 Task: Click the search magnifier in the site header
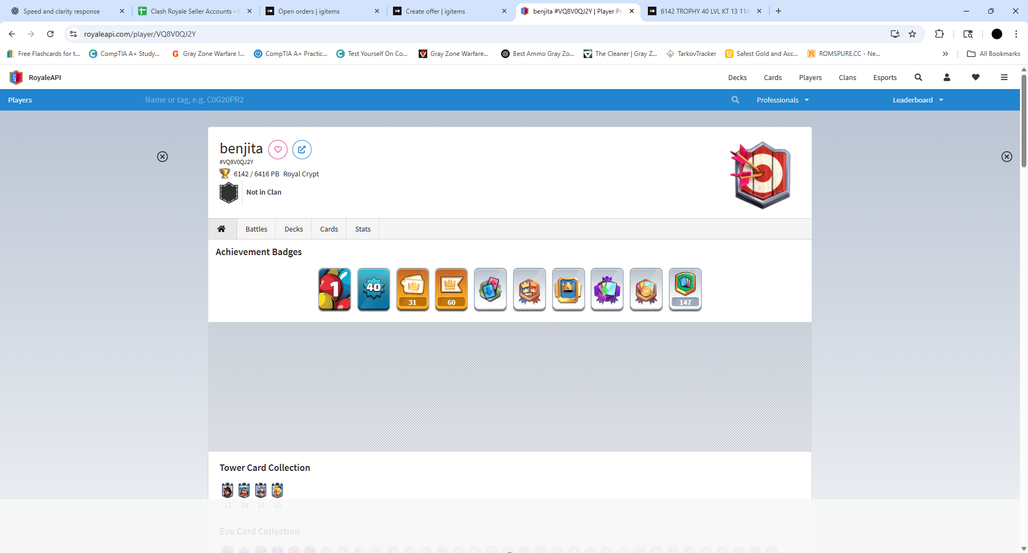click(919, 77)
